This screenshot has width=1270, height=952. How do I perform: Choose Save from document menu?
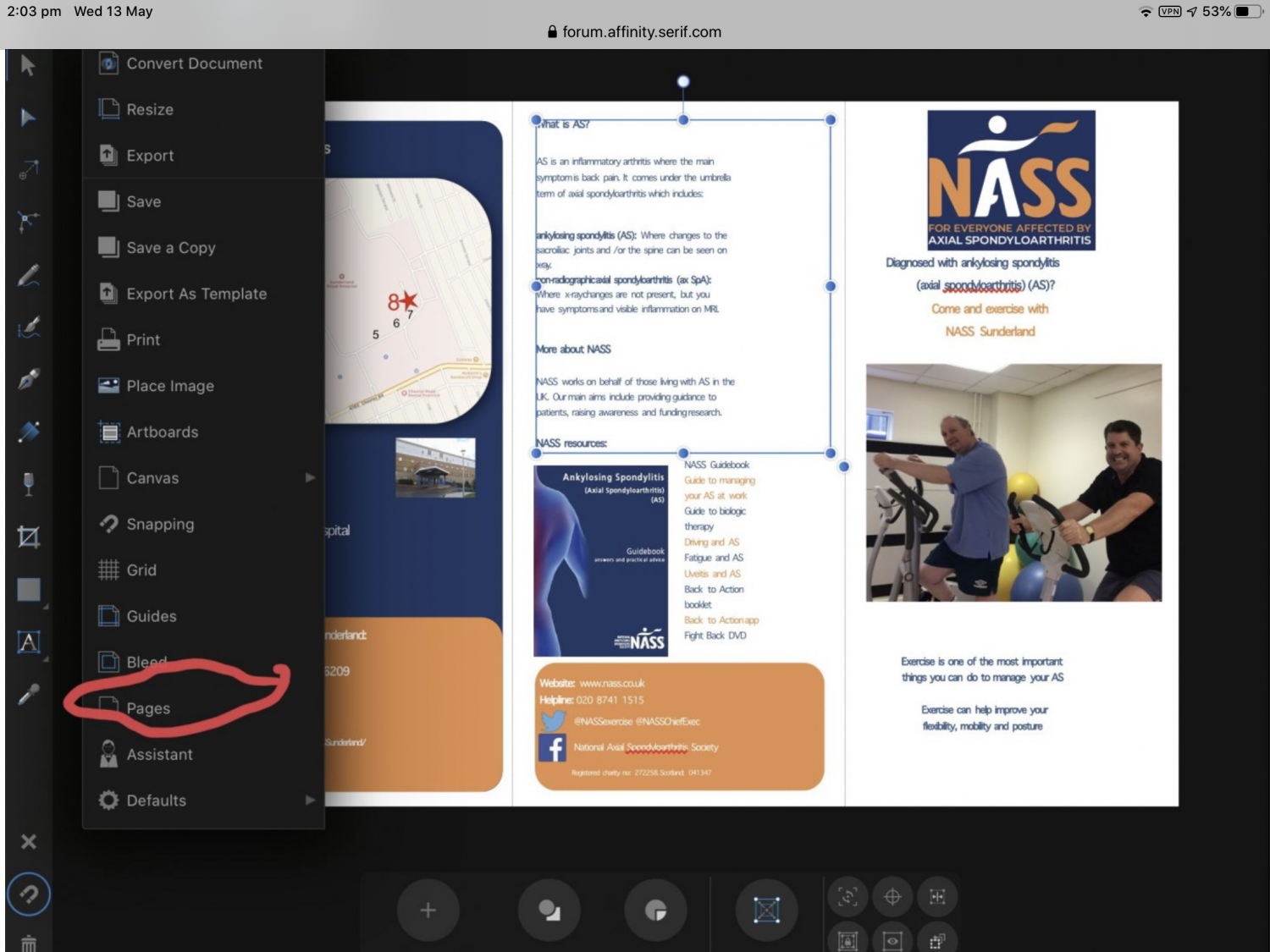(203, 201)
